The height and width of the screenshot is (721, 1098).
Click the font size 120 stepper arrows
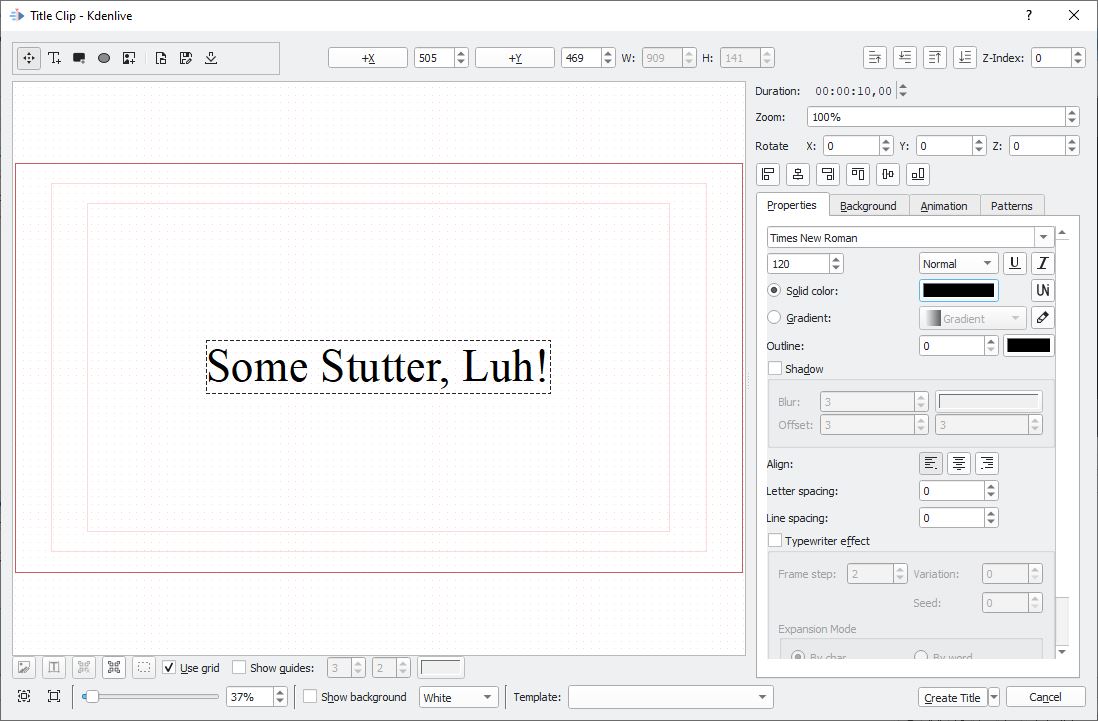pos(835,264)
